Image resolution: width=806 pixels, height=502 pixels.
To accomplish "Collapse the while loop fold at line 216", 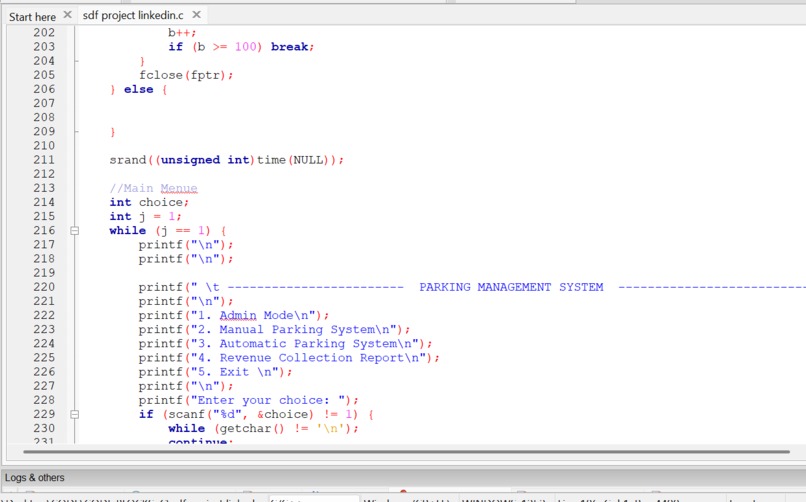I will [75, 231].
